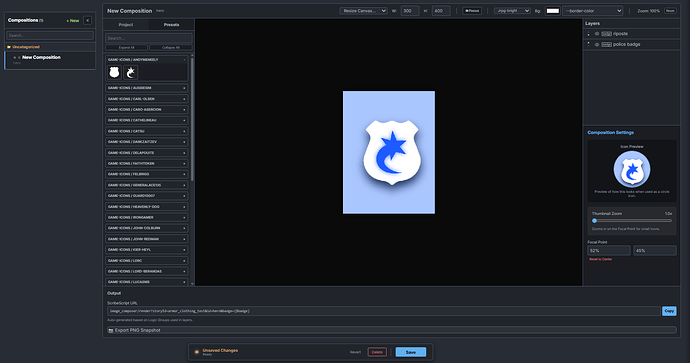Screen dimensions: 690x363
Task: Expand the GAME-ICONS / CARL-OLSEN group
Action: point(147,99)
